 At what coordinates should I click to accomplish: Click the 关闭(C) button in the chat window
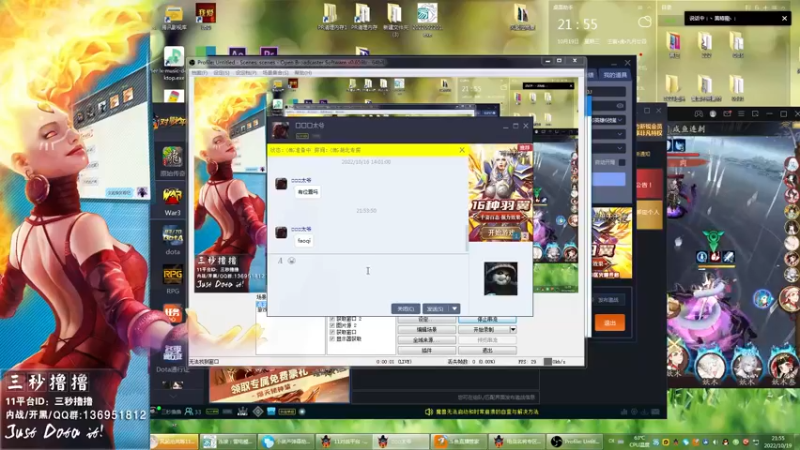pos(406,309)
